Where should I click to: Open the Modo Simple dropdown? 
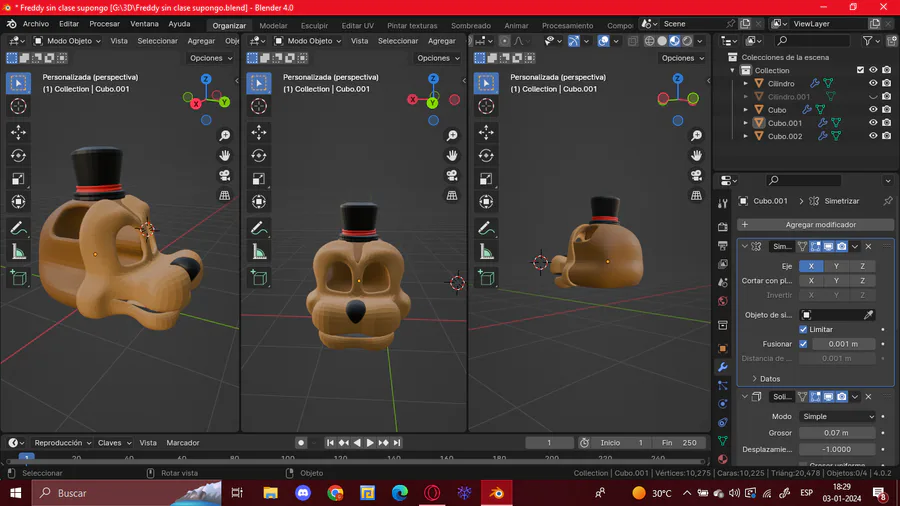coord(837,417)
